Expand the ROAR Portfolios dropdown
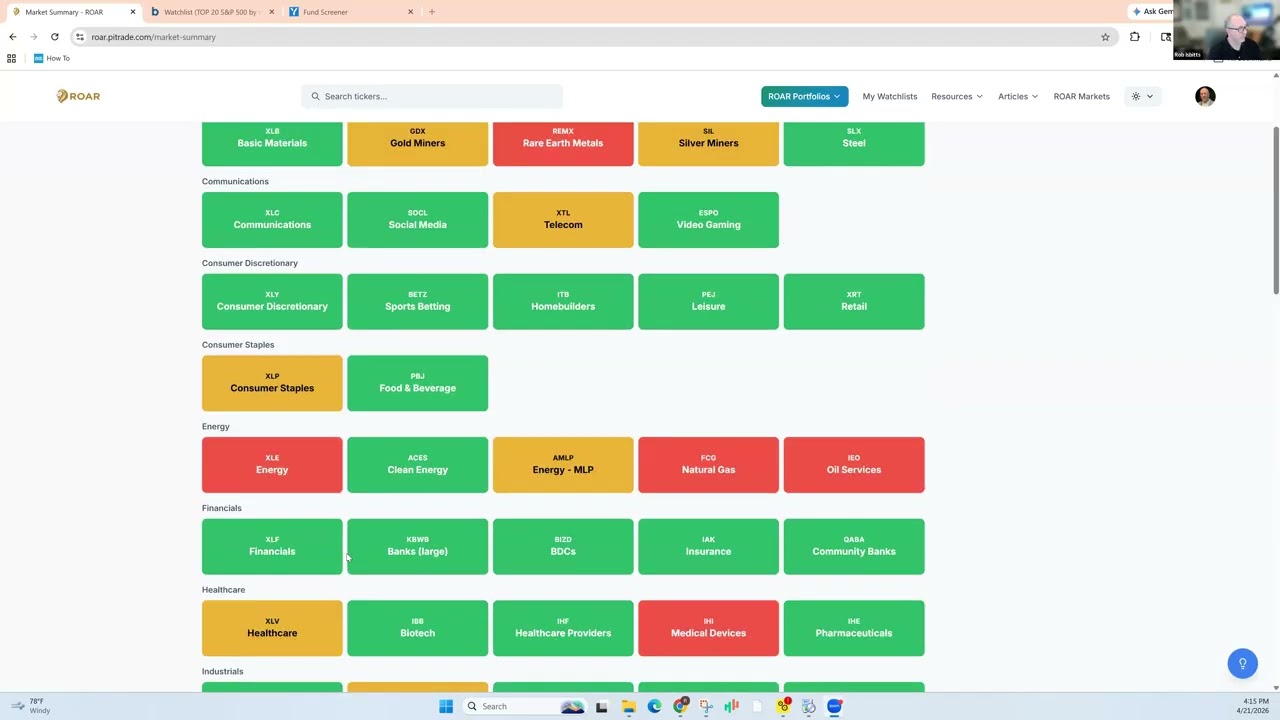This screenshot has width=1280, height=720. pyautogui.click(x=804, y=96)
